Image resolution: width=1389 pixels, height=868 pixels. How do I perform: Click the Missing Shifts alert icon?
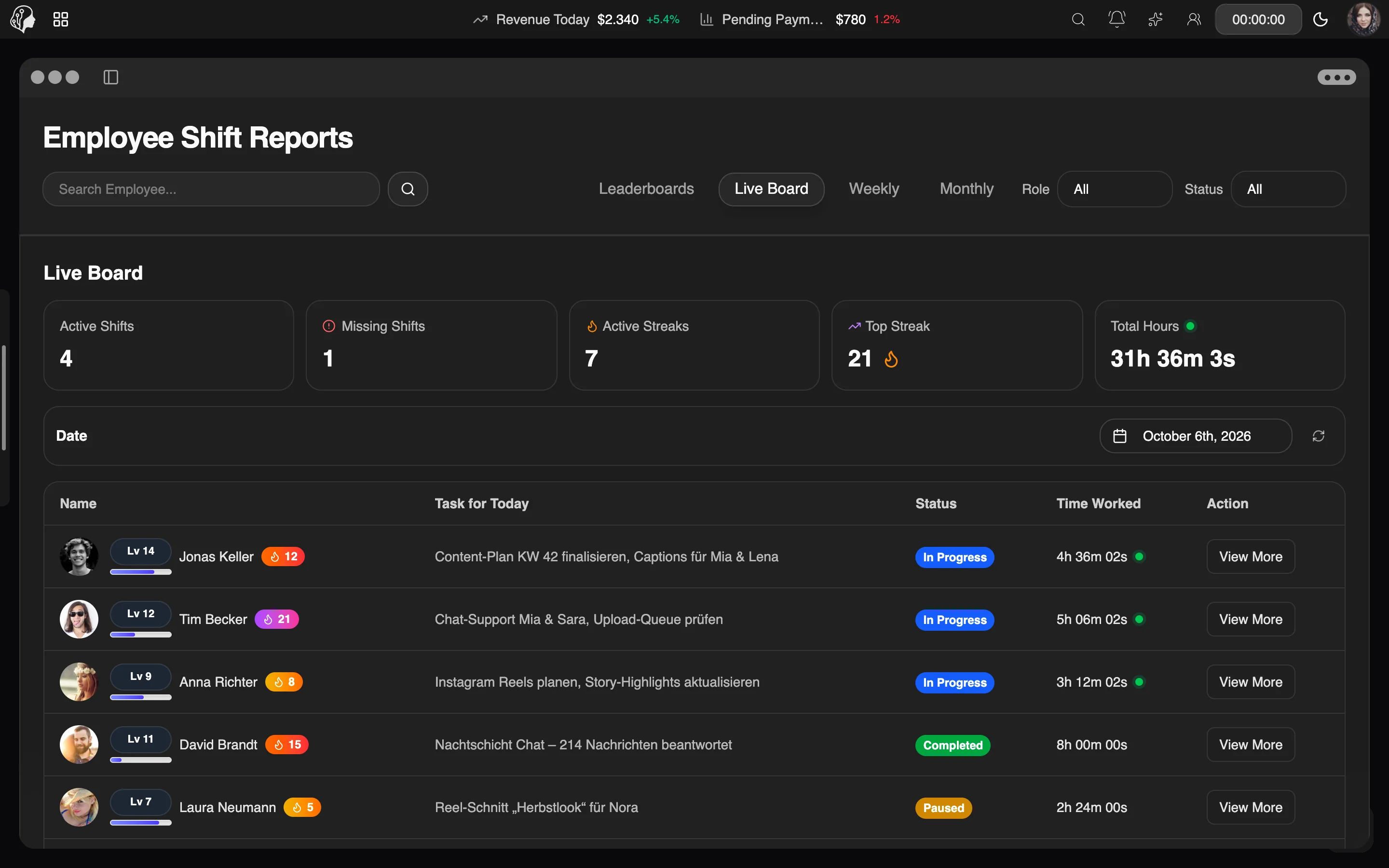328,326
